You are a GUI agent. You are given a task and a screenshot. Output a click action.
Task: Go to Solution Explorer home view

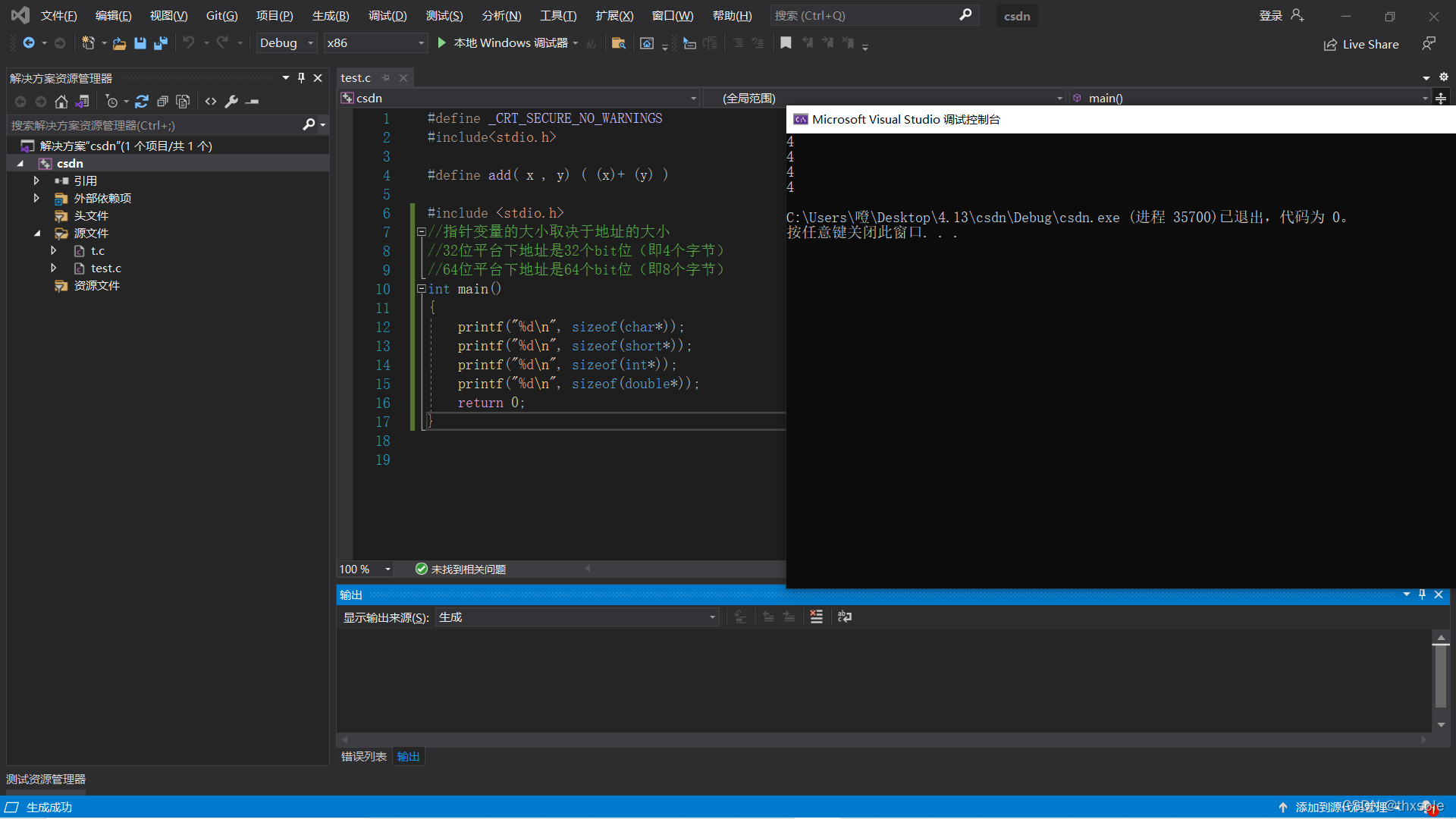[61, 101]
